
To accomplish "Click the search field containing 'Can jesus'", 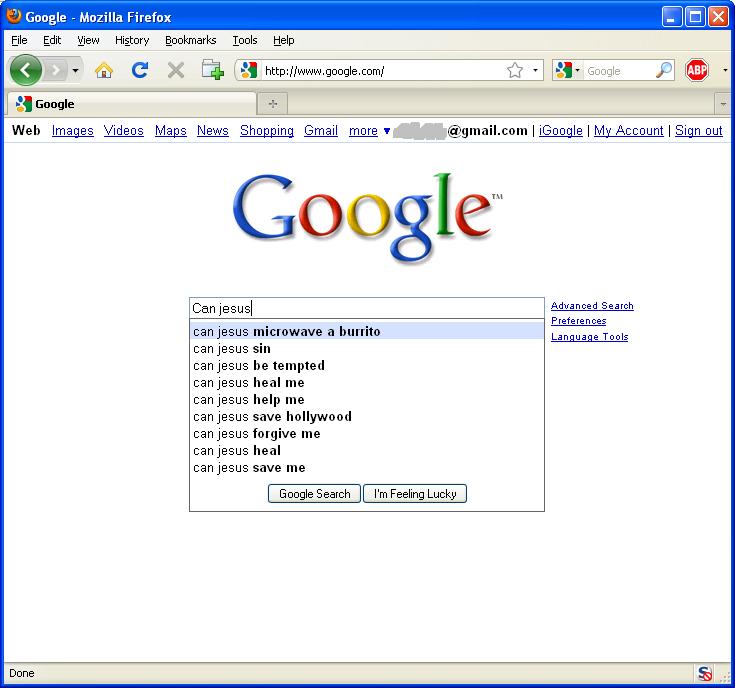I will point(367,308).
